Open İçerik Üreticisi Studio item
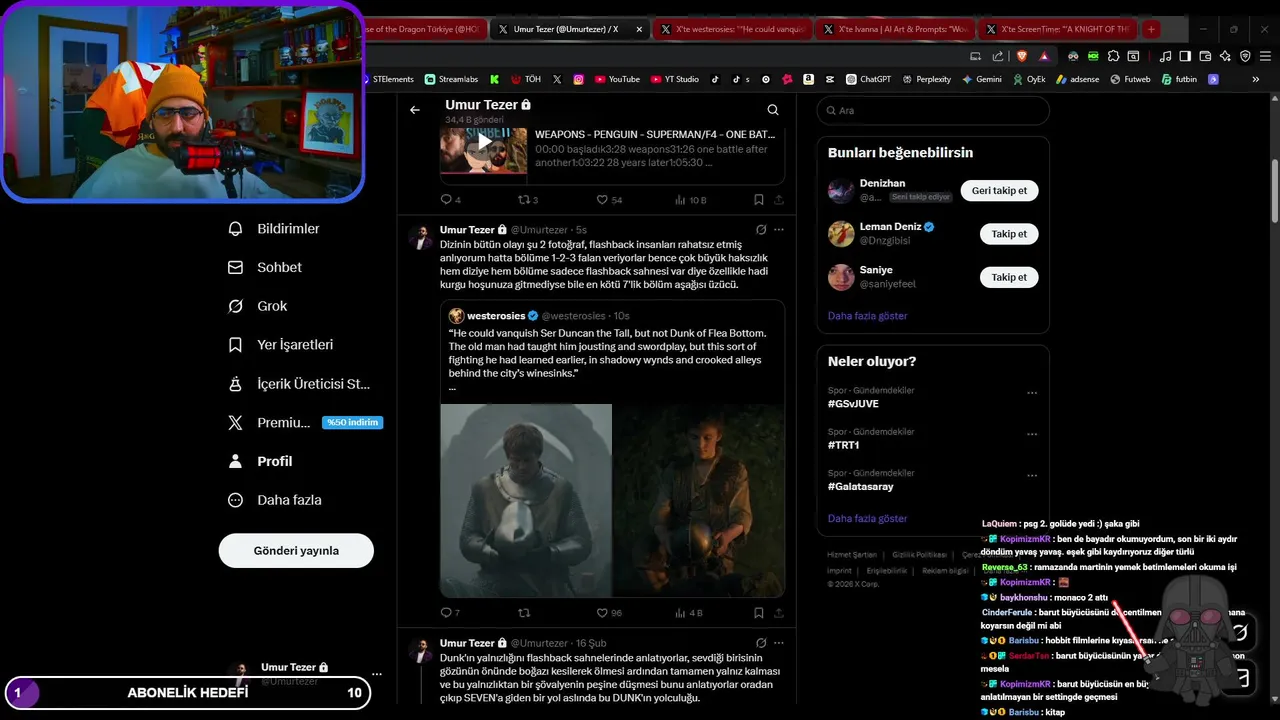The width and height of the screenshot is (1280, 720). (299, 384)
